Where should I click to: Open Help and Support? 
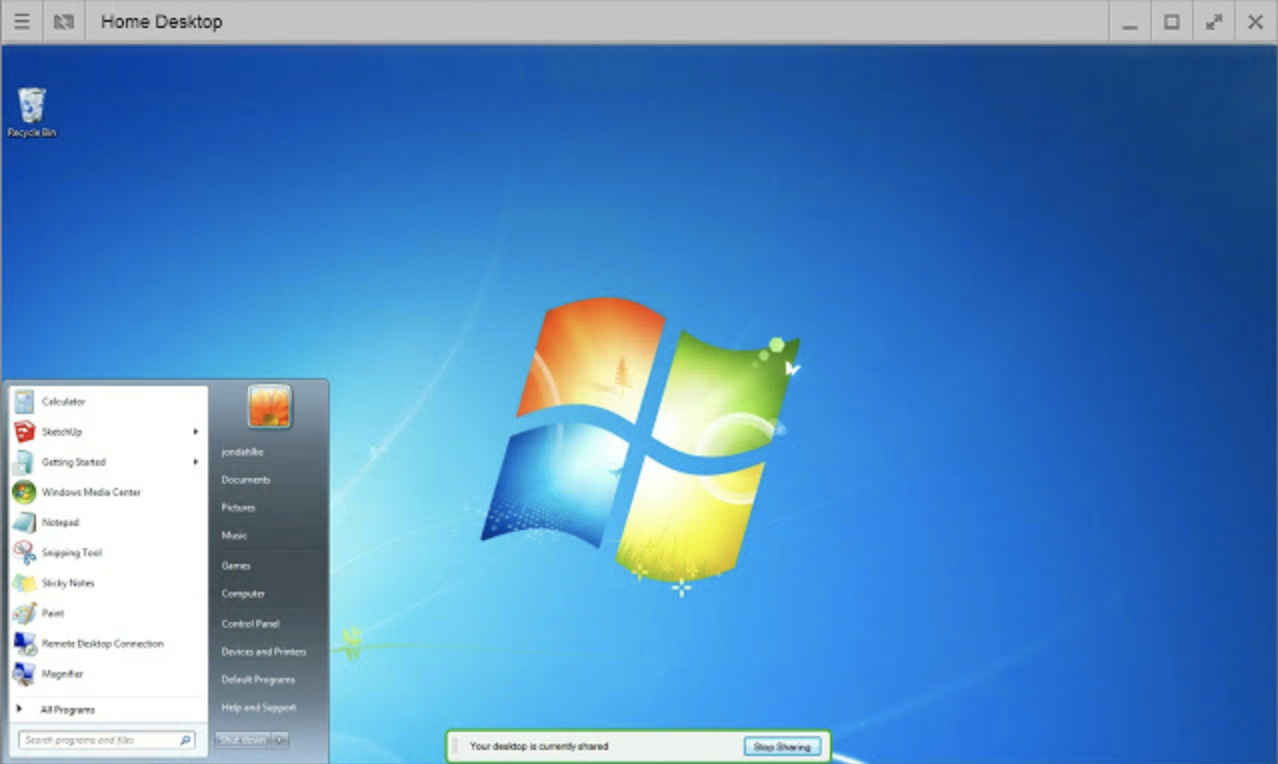coord(259,708)
